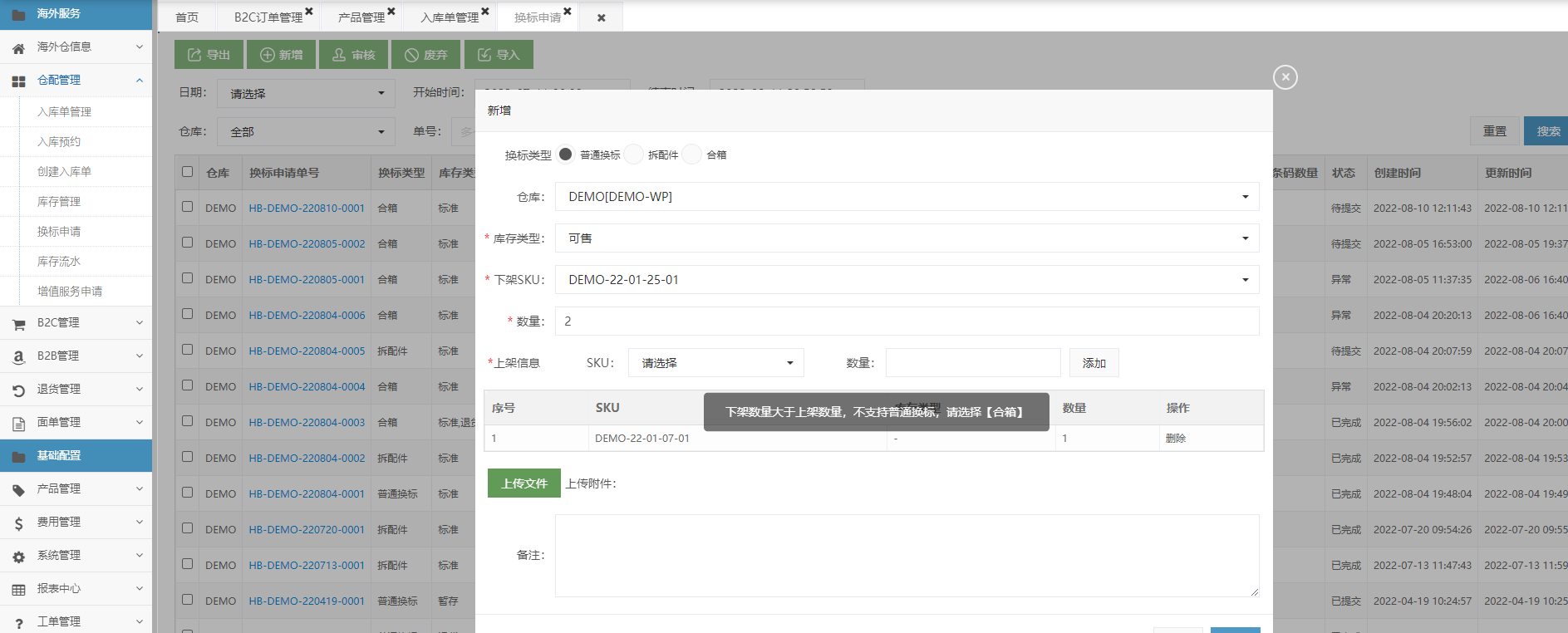The height and width of the screenshot is (633, 1568).
Task: Open the 换标申请 sidebar item
Action: pyautogui.click(x=59, y=232)
